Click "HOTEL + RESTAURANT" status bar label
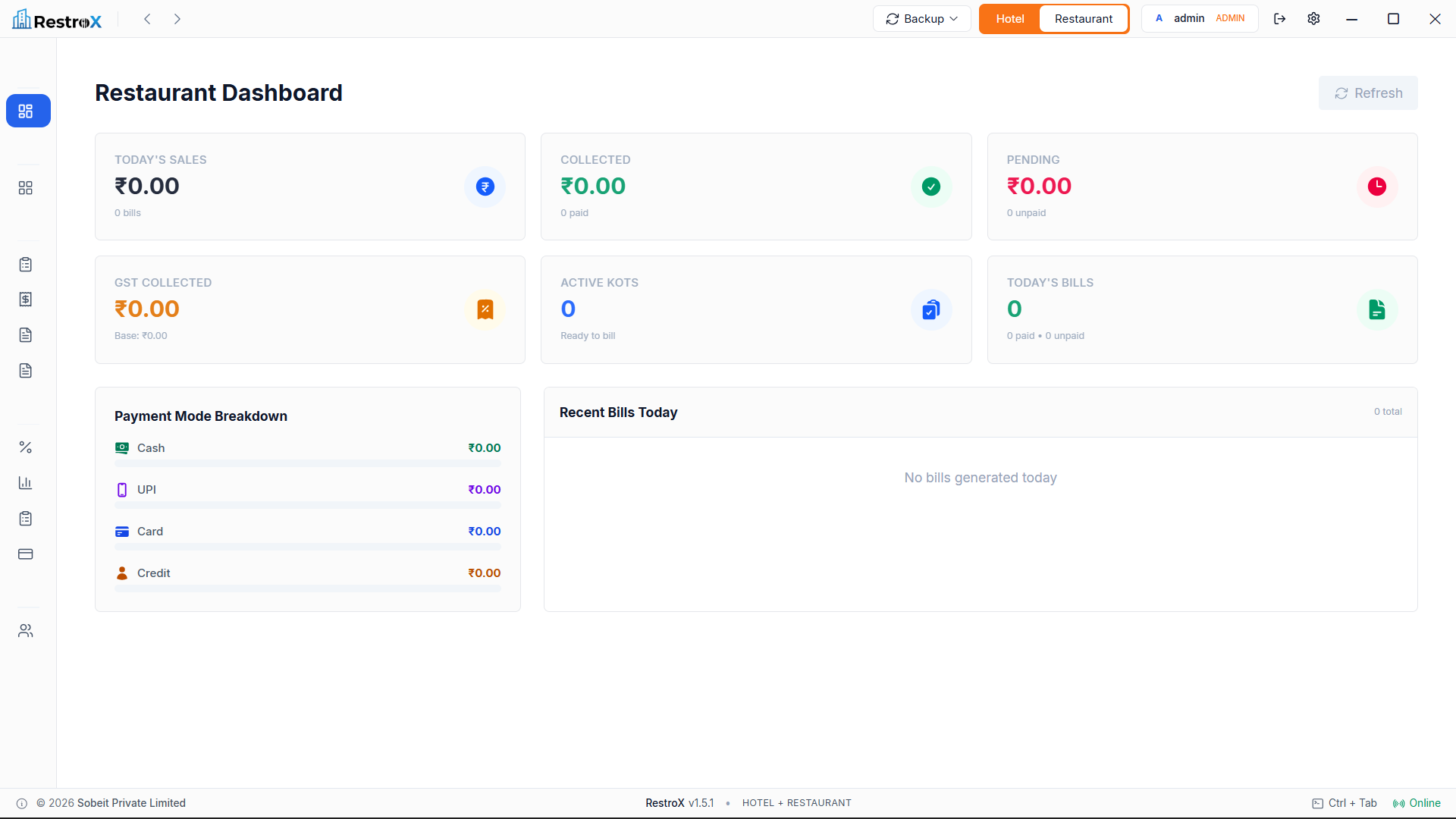The image size is (1456, 819). coord(797,804)
